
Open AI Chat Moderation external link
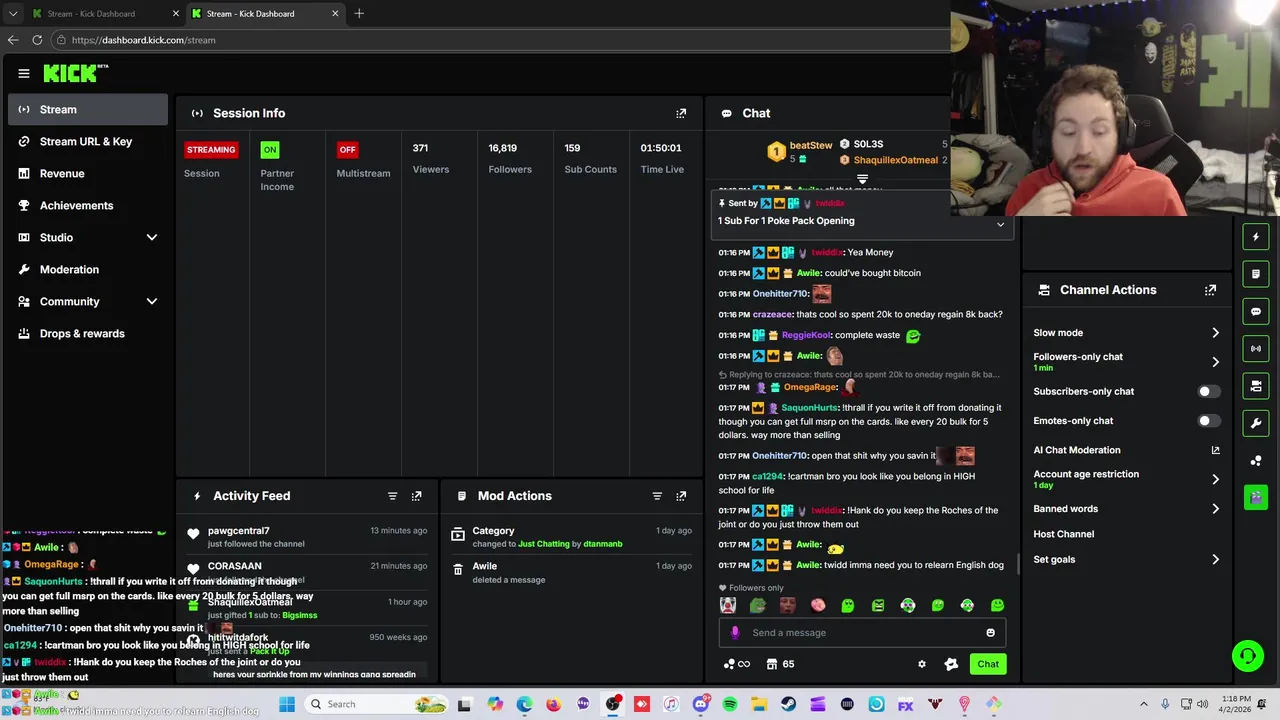[1215, 450]
